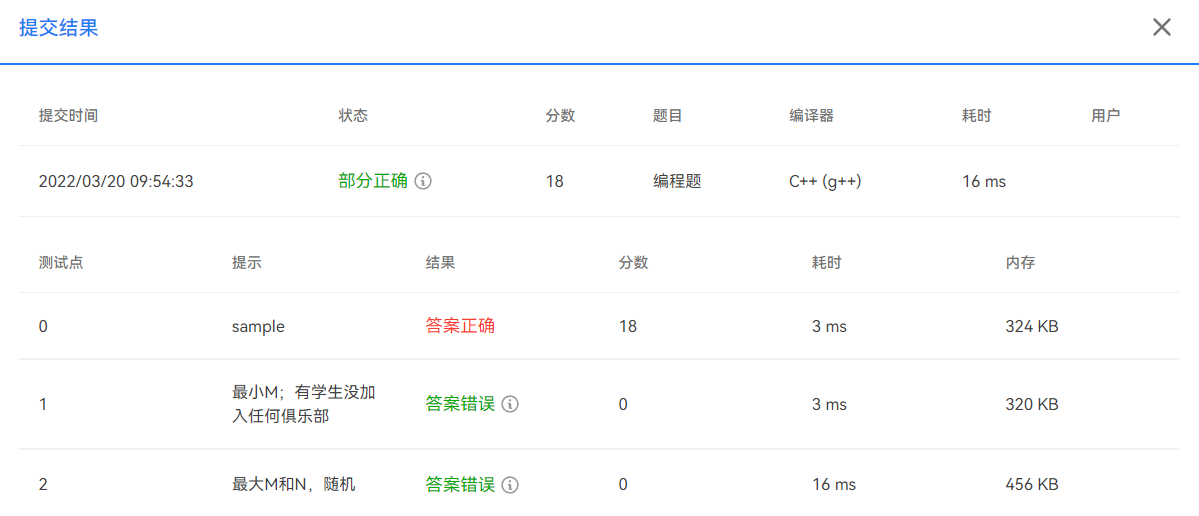Click the 结果 column header

pos(440,263)
